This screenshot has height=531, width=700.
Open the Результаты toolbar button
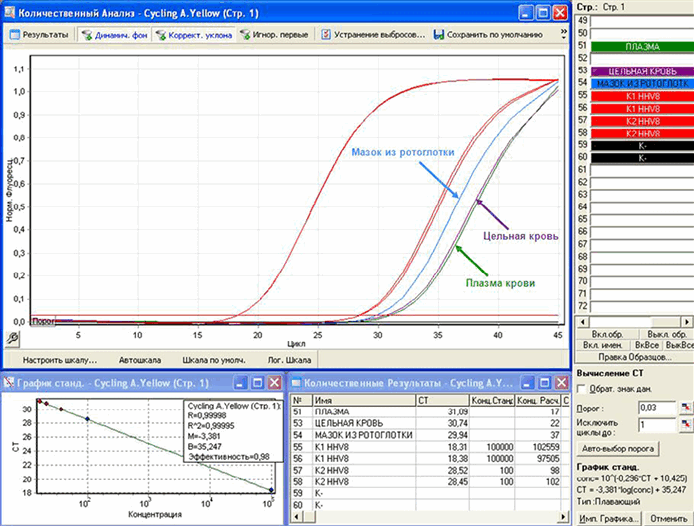[x=40, y=34]
